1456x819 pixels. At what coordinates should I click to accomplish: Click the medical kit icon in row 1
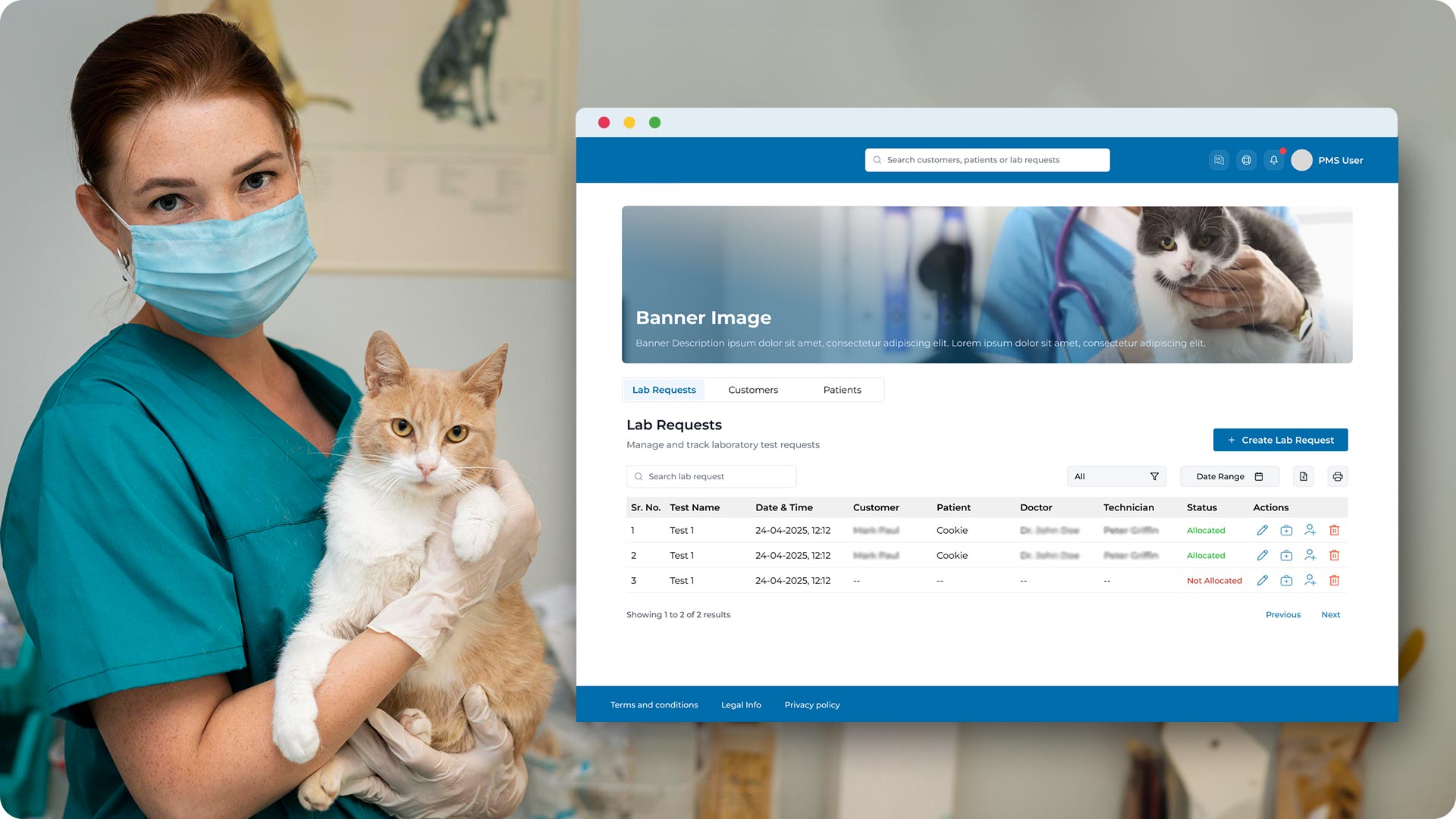(x=1286, y=530)
